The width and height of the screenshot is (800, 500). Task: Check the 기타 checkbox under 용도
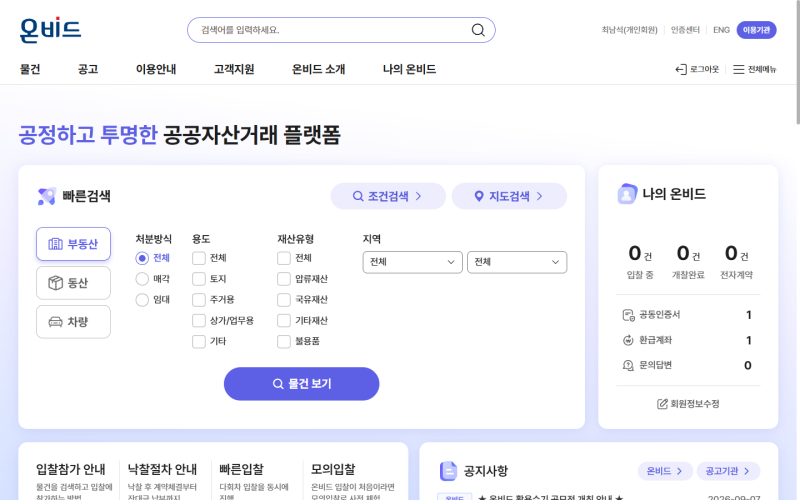pyautogui.click(x=198, y=341)
